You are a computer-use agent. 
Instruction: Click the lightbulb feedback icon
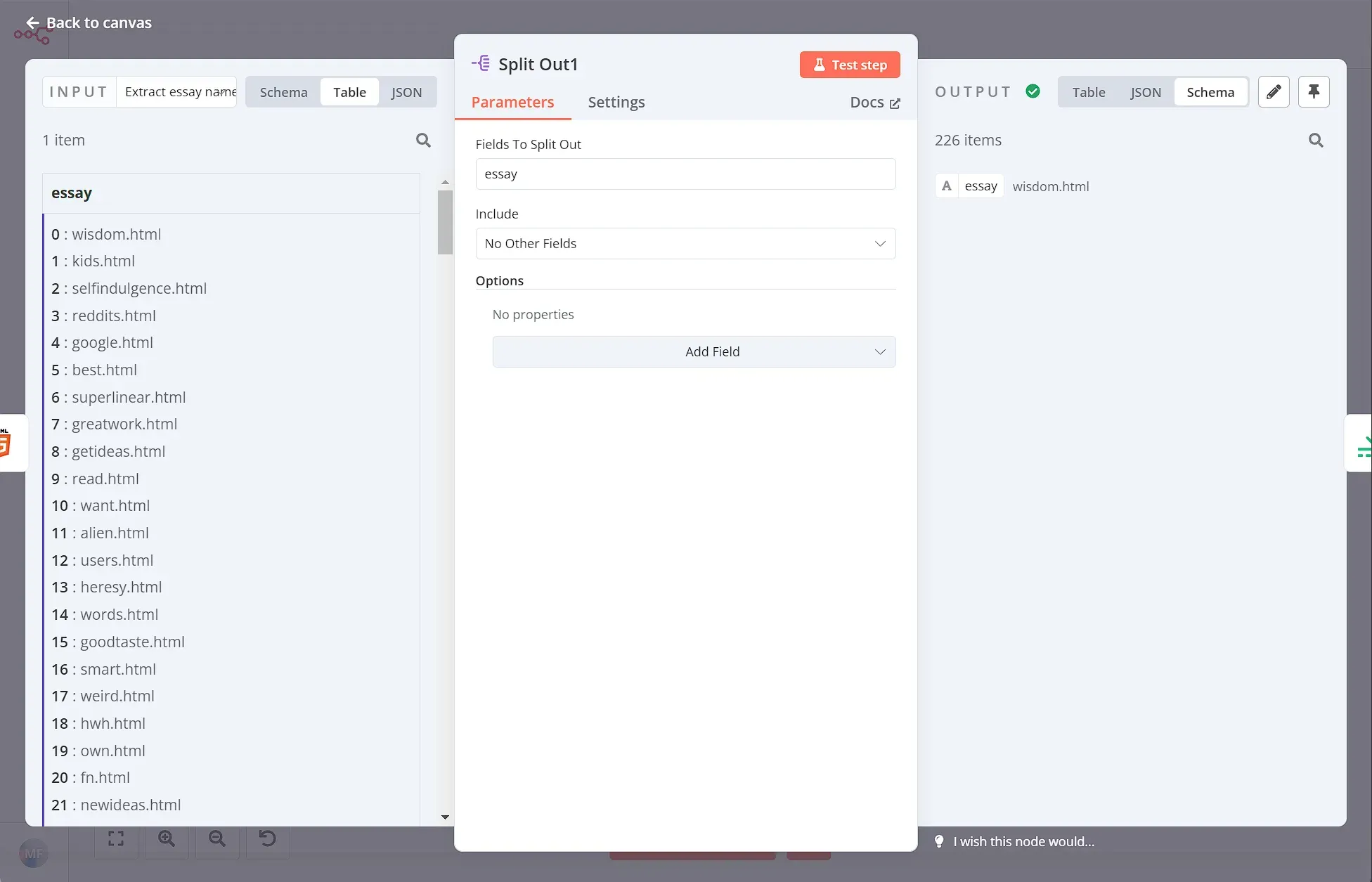939,841
